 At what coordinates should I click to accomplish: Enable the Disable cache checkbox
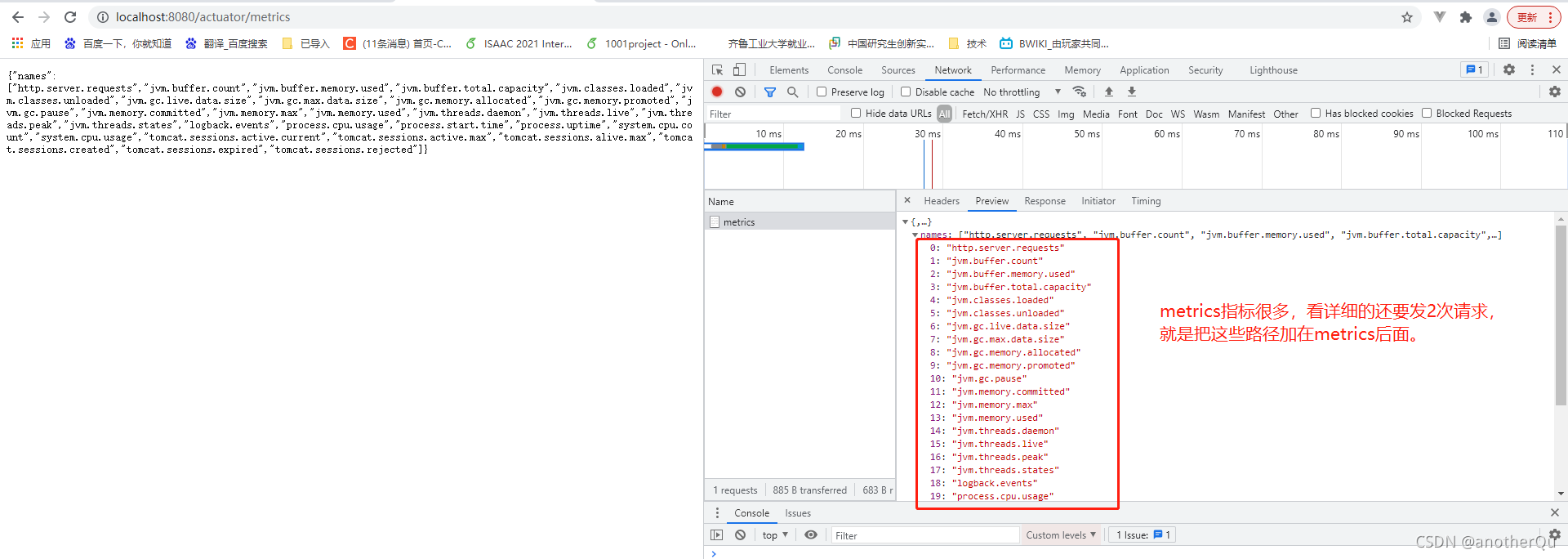(906, 92)
